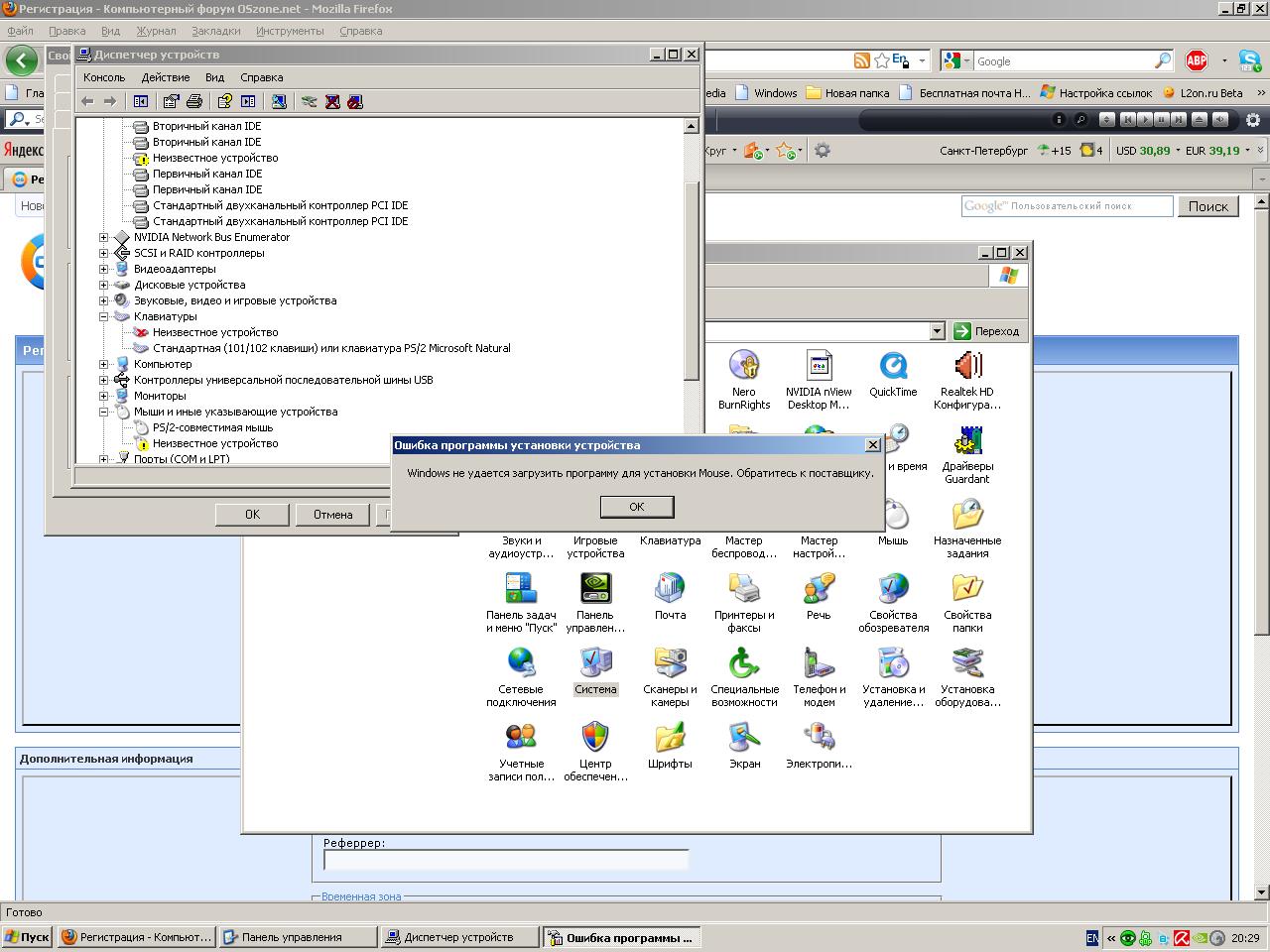This screenshot has height=952, width=1270.
Task: Click the scan for hardware changes toolbar icon
Action: 279,101
